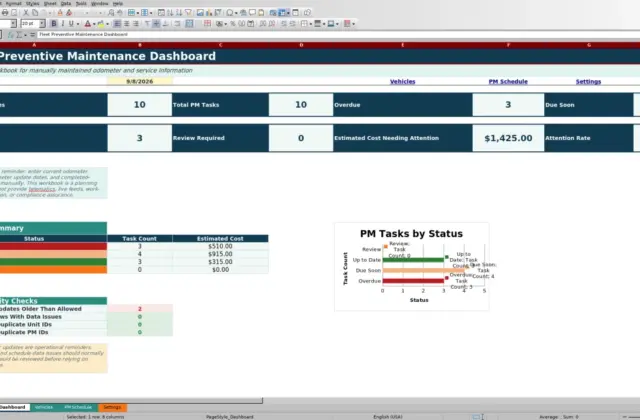The image size is (640, 420).
Task: Click the Insert Chart icon
Action: click(209, 13)
